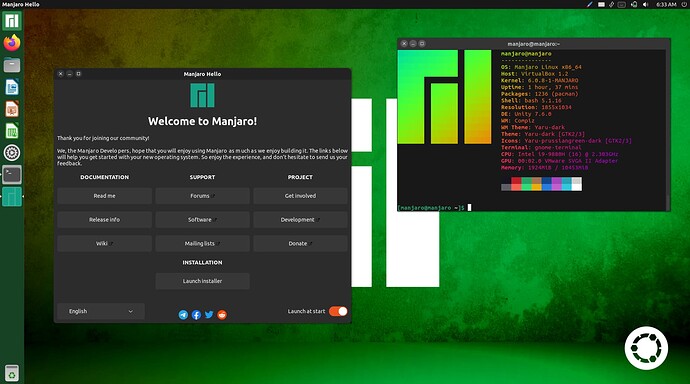Open the Telegram social icon
Image resolution: width=690 pixels, height=384 pixels.
point(183,315)
